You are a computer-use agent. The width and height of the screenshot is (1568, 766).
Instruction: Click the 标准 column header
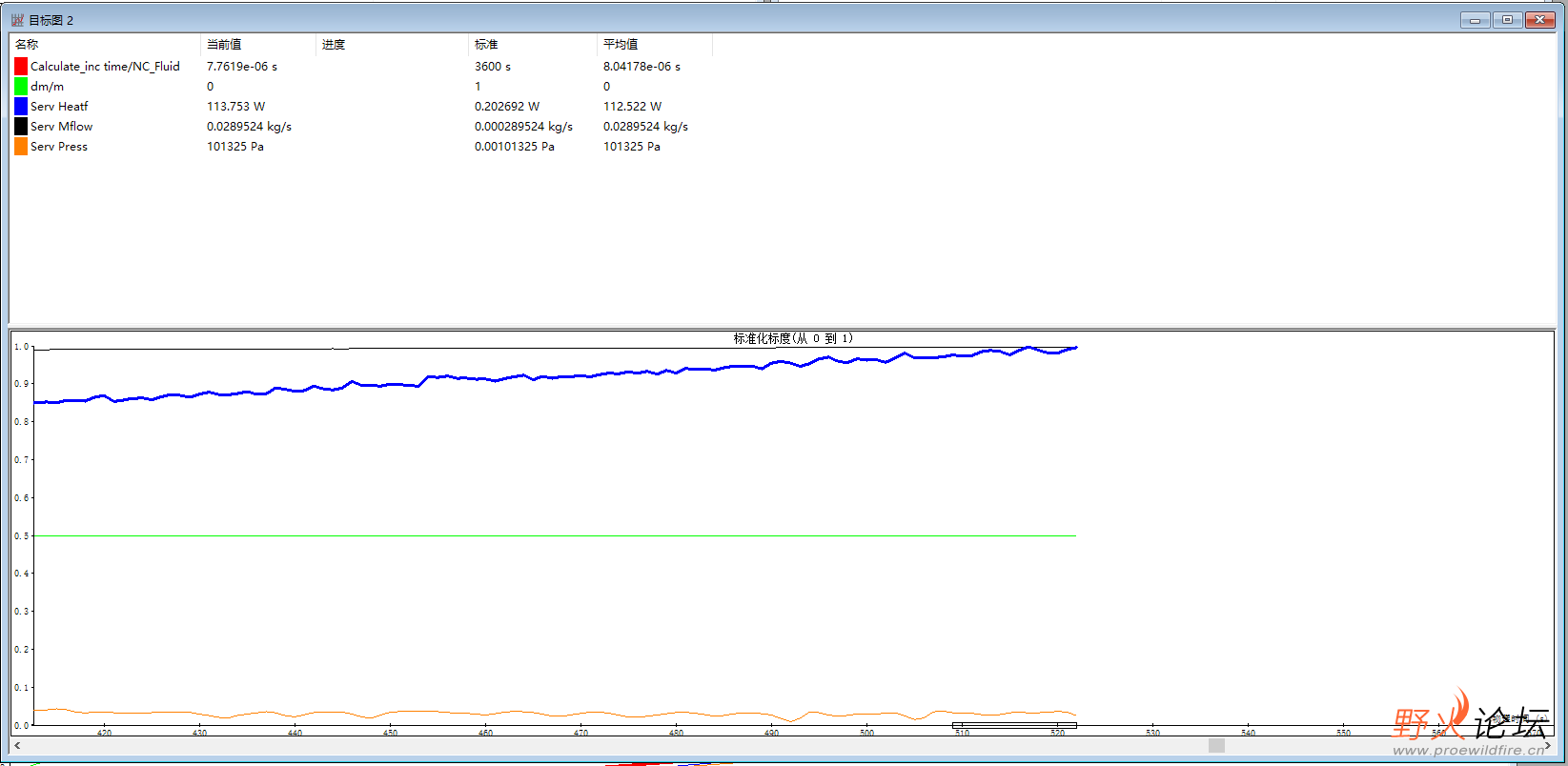533,45
